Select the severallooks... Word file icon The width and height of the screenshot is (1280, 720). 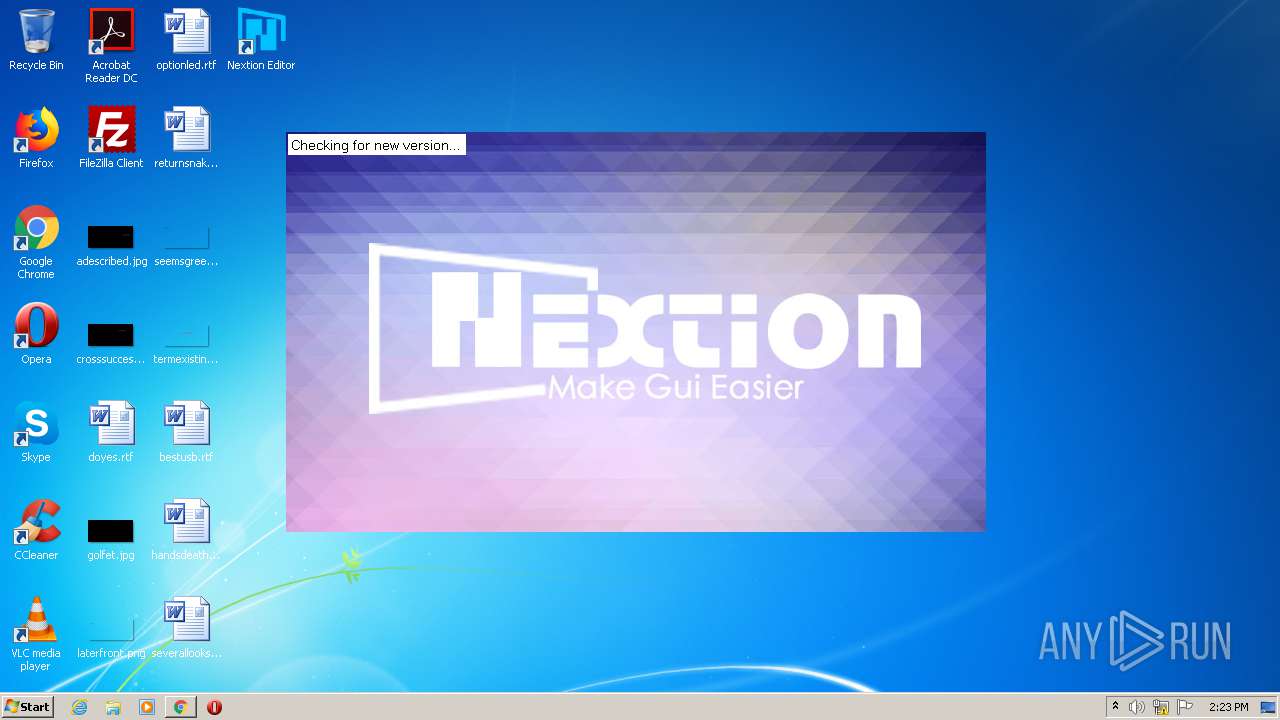186,628
